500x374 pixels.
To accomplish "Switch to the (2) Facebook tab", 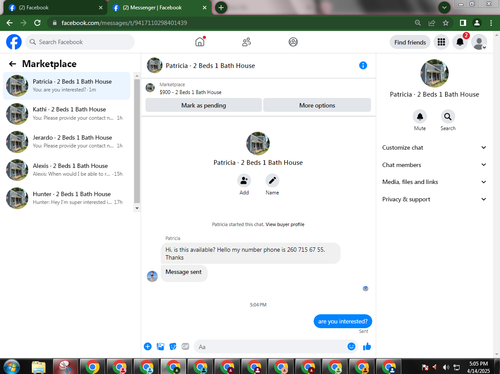I will 55,8.
